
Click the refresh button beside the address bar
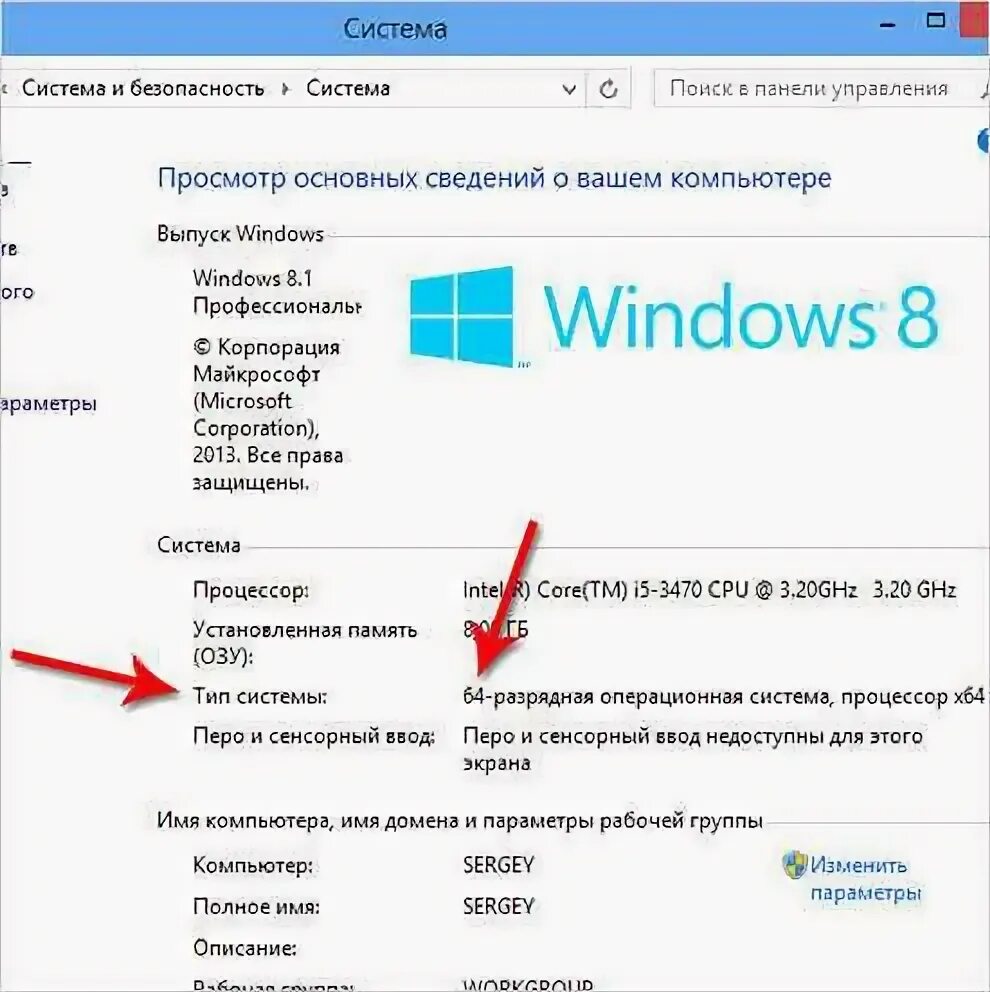609,89
